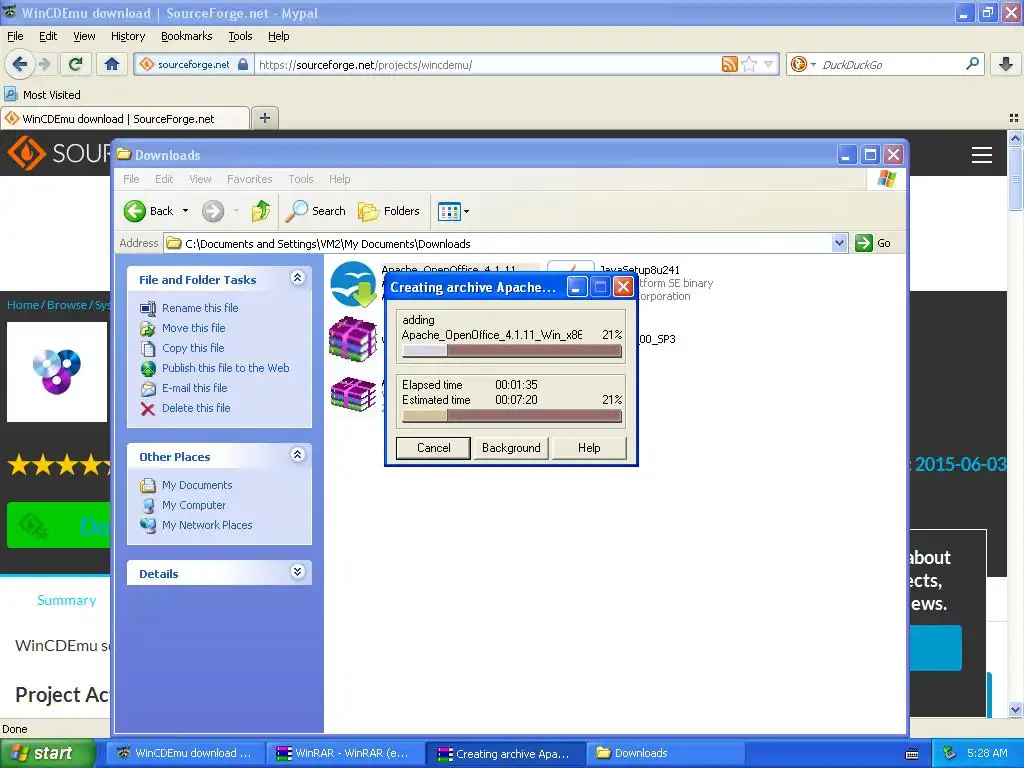Viewport: 1024px width, 768px height.
Task: Click the DuckDuckGo search magnifier
Action: pyautogui.click(x=972, y=64)
